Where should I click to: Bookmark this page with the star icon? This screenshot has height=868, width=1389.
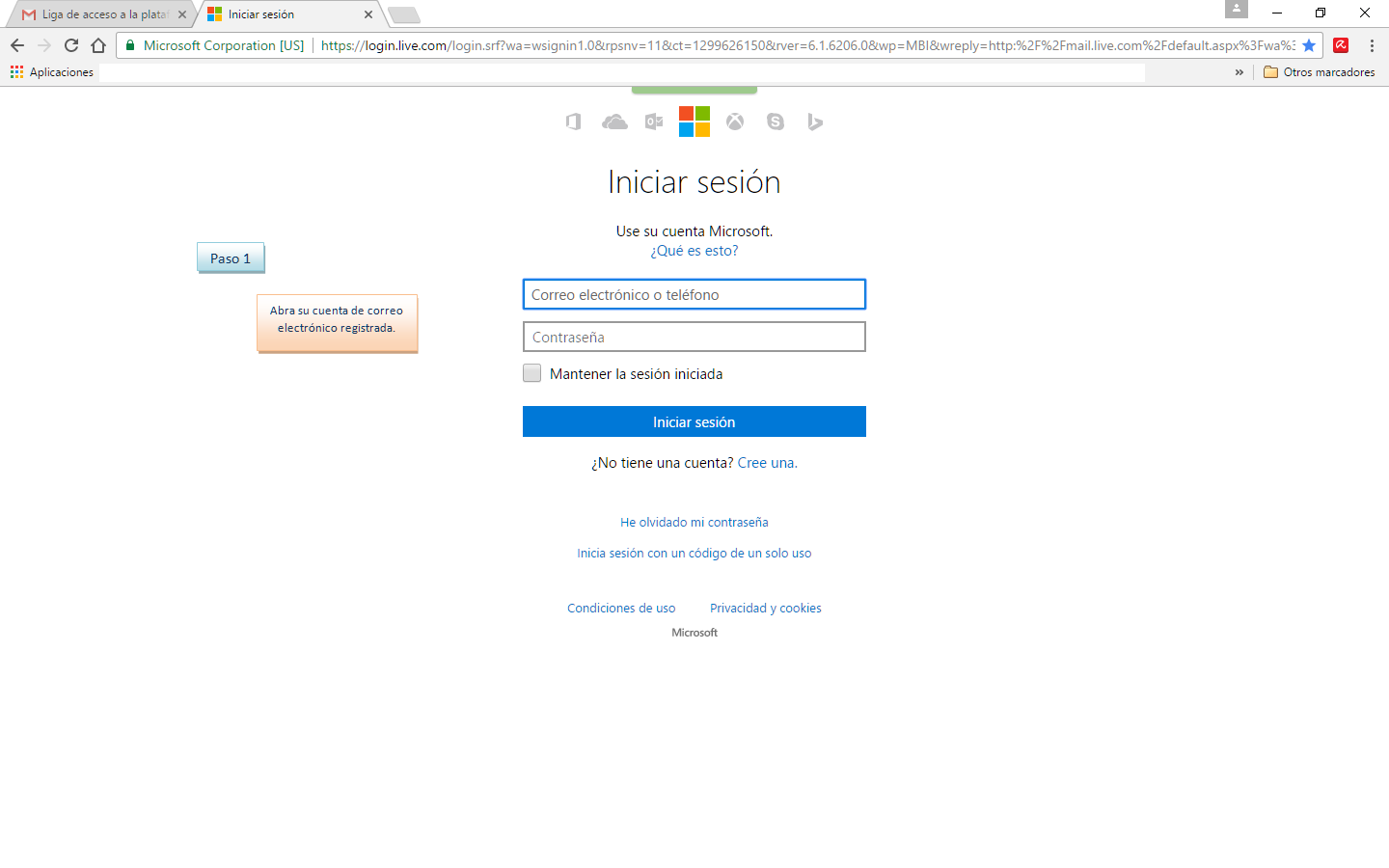(1309, 45)
